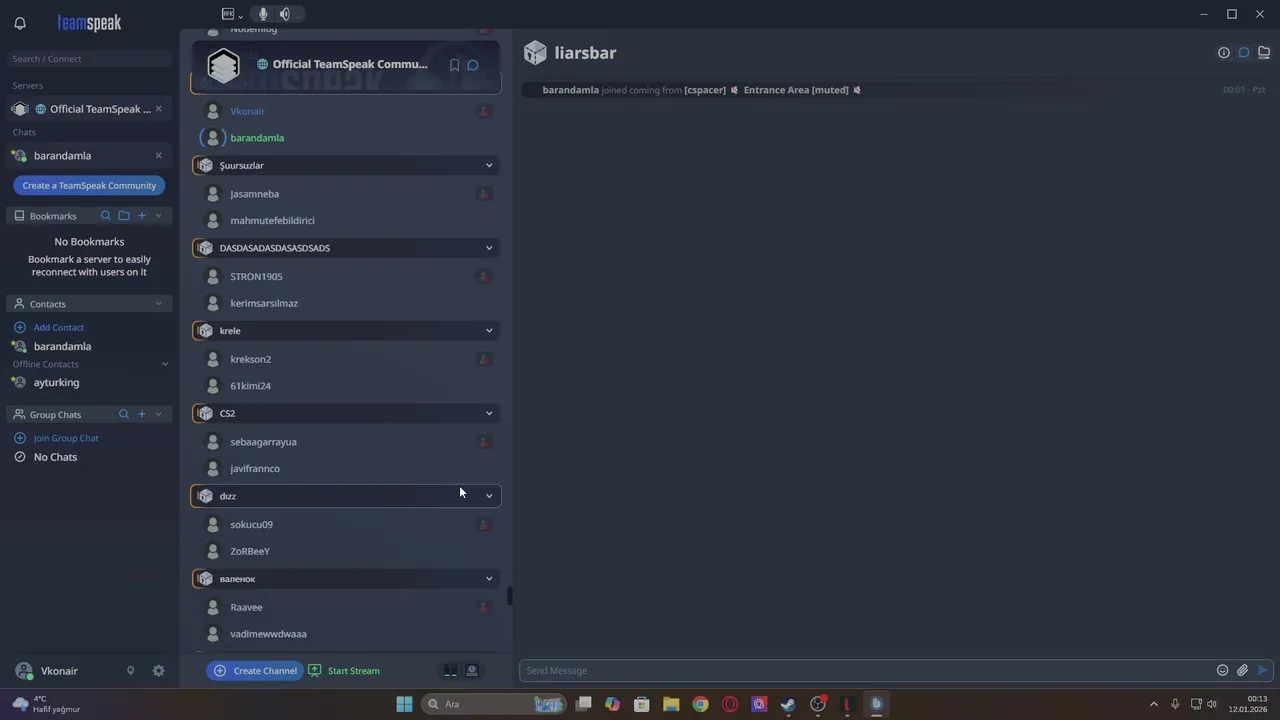Open the notifications bell
This screenshot has width=1280, height=720.
coord(20,23)
